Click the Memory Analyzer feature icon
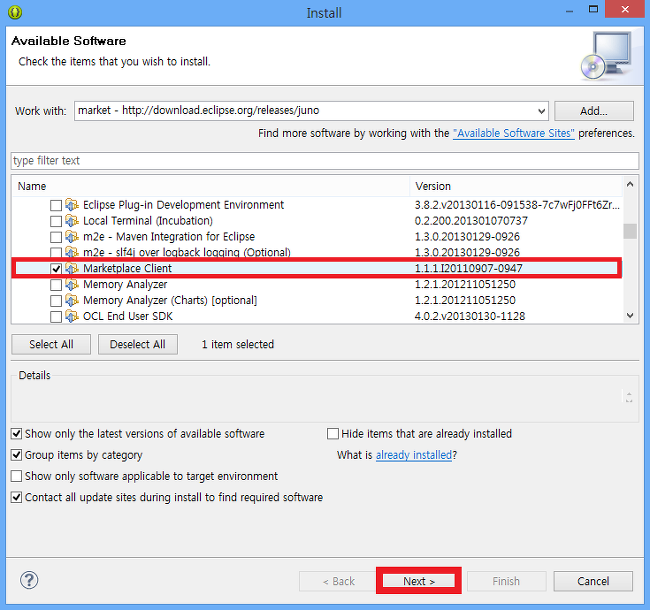Viewport: 650px width, 610px height. point(72,284)
